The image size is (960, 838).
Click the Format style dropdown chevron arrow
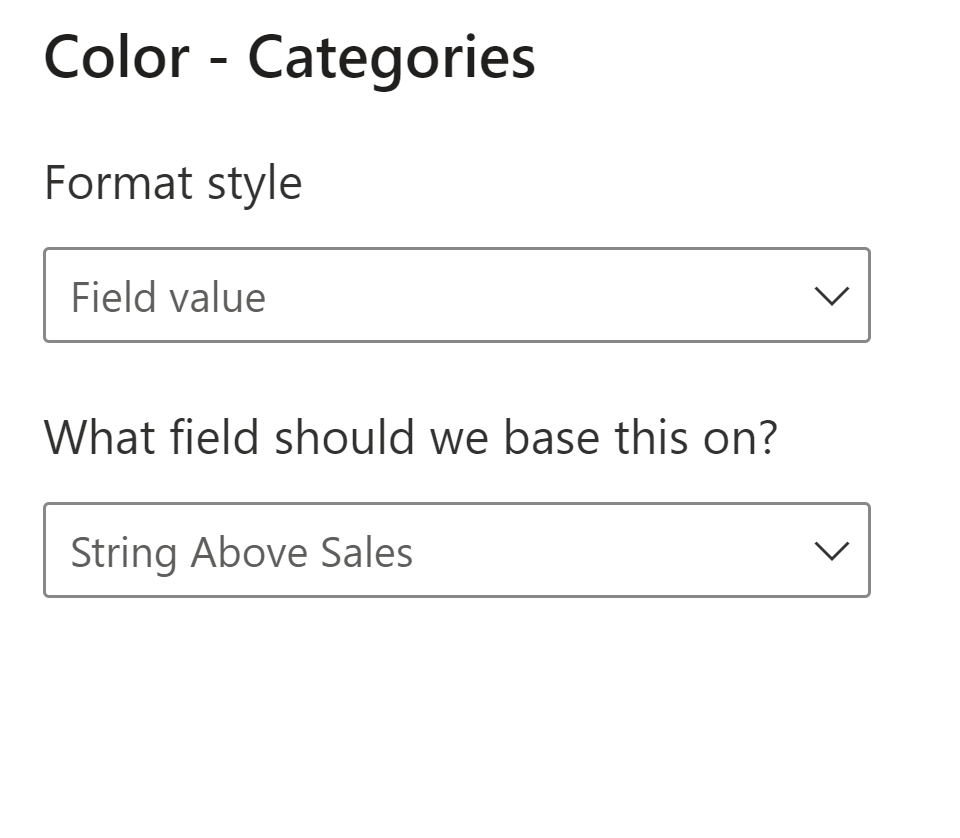pos(831,296)
